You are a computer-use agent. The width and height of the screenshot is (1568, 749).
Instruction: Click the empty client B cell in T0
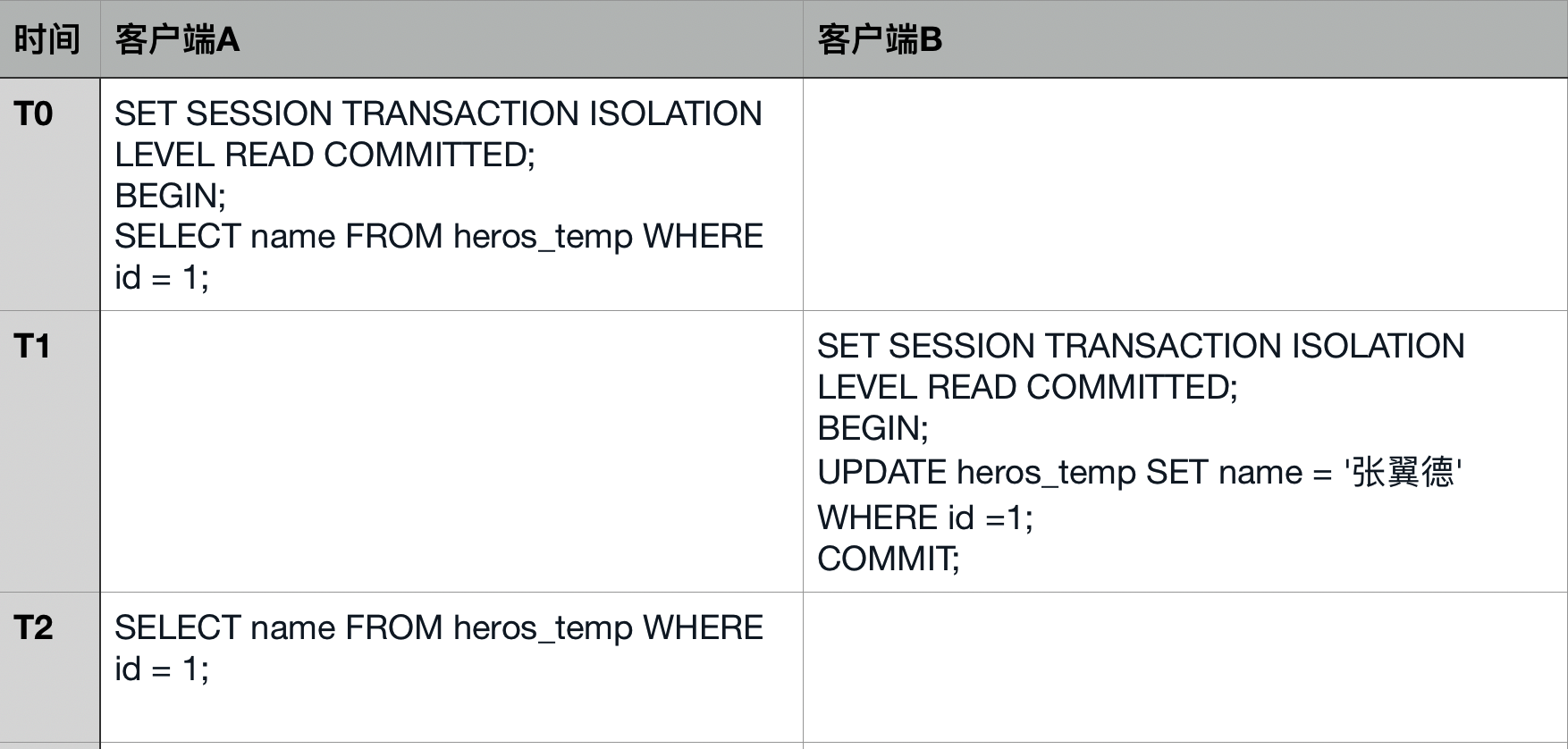click(x=1184, y=195)
